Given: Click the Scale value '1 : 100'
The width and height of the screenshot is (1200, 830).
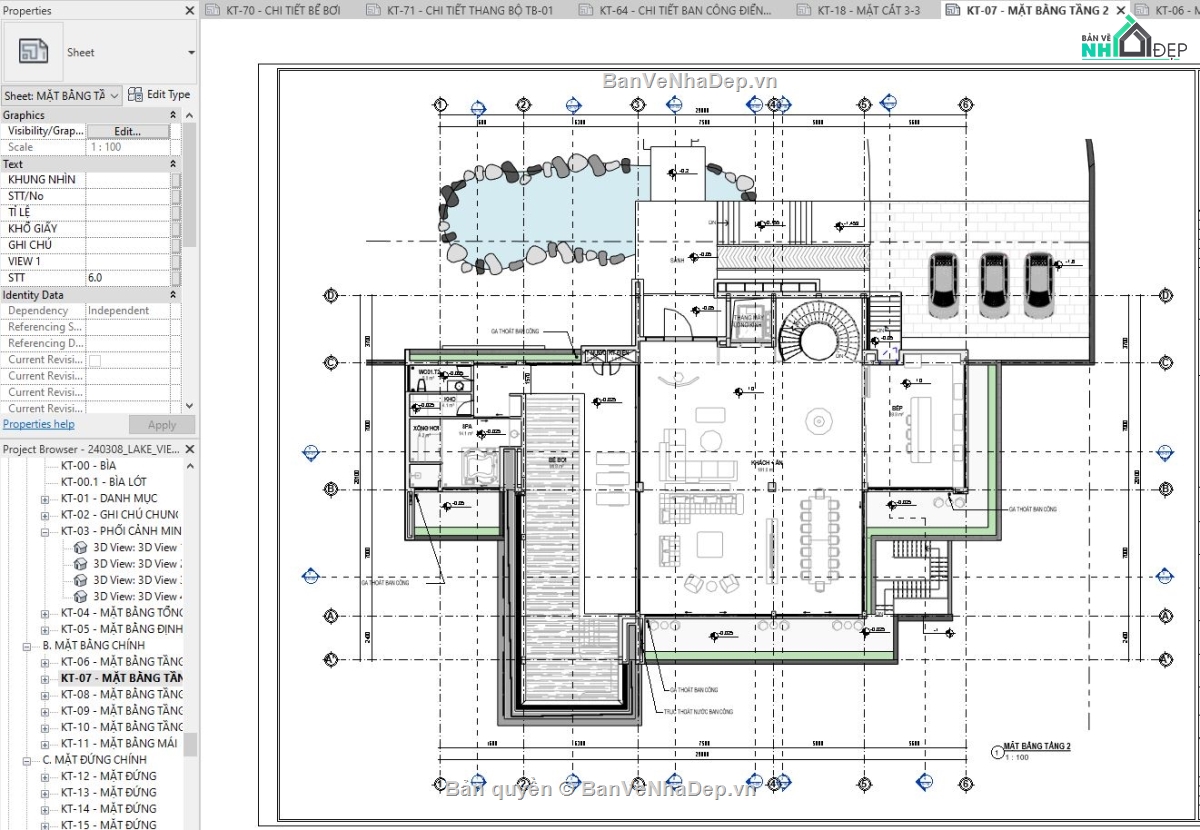Looking at the screenshot, I should (104, 147).
